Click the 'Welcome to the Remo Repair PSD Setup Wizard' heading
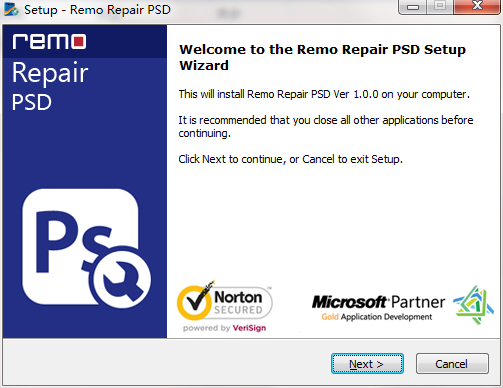The width and height of the screenshot is (503, 388). (322, 57)
